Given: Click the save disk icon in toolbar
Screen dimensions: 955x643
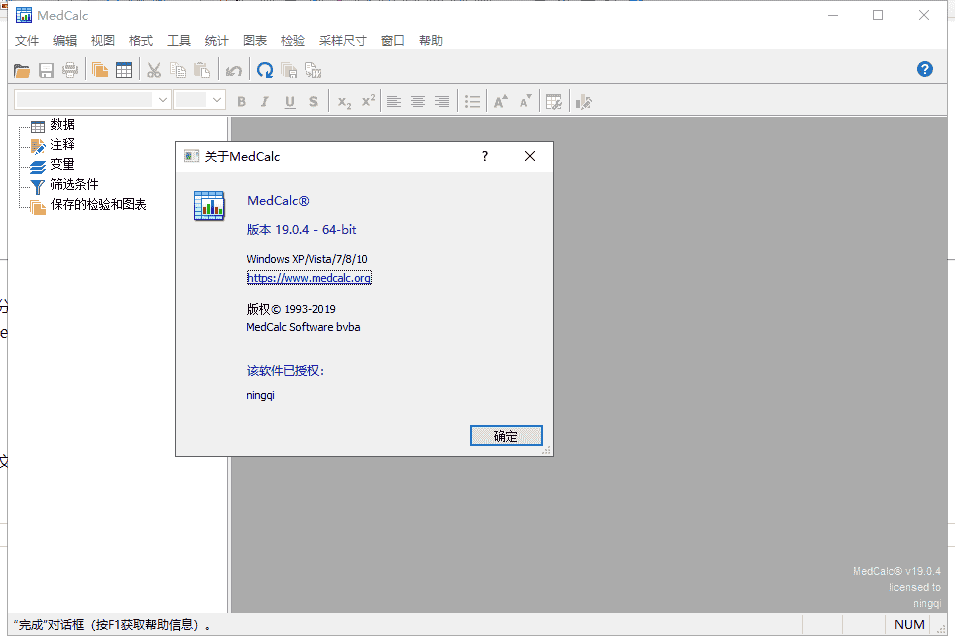Looking at the screenshot, I should click(46, 70).
